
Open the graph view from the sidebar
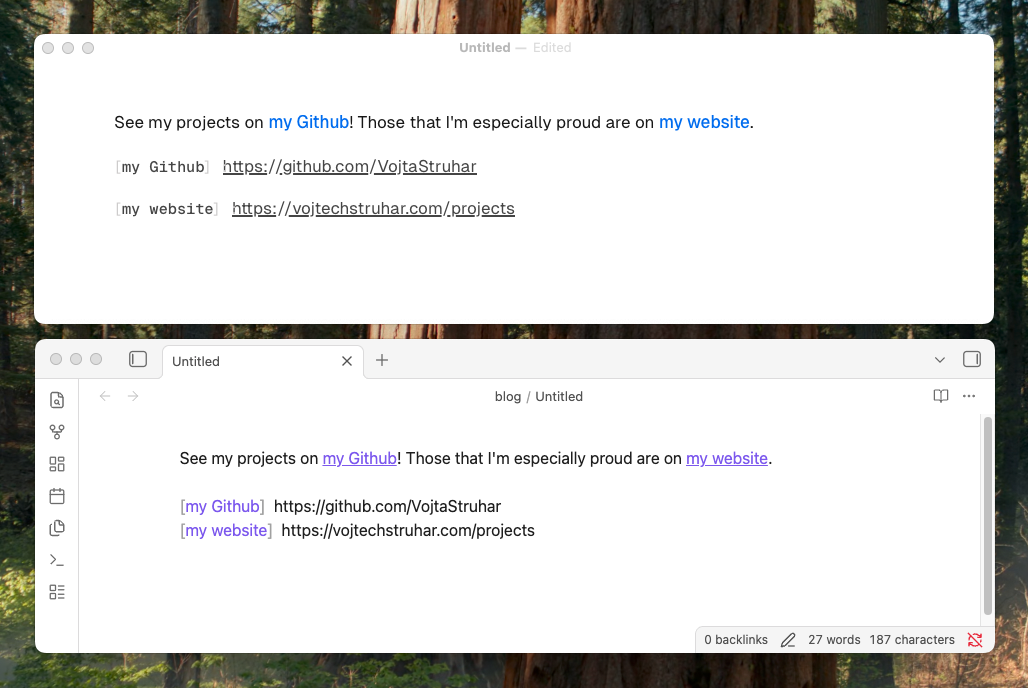[57, 431]
